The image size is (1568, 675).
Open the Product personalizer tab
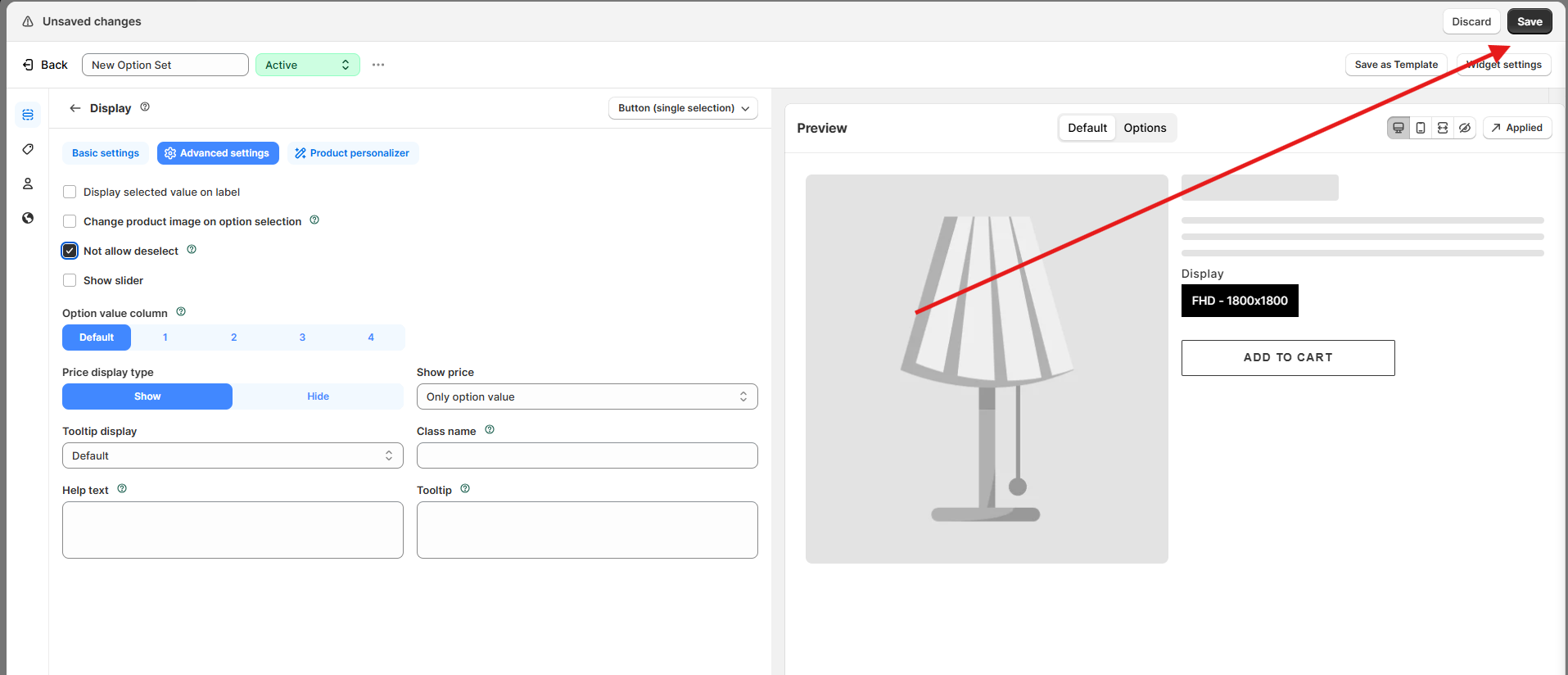(352, 153)
